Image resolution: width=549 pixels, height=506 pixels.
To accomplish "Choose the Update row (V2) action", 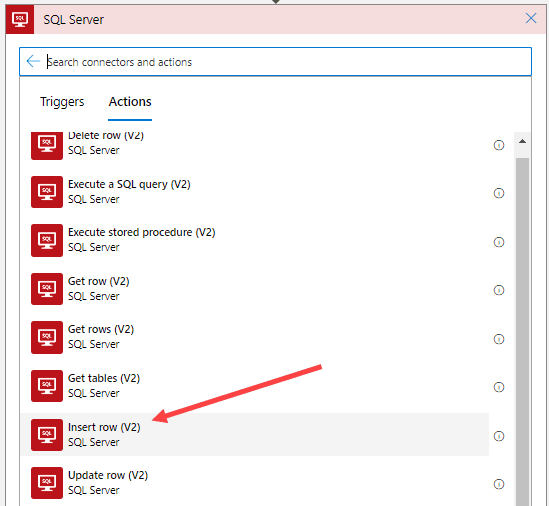I will (108, 475).
